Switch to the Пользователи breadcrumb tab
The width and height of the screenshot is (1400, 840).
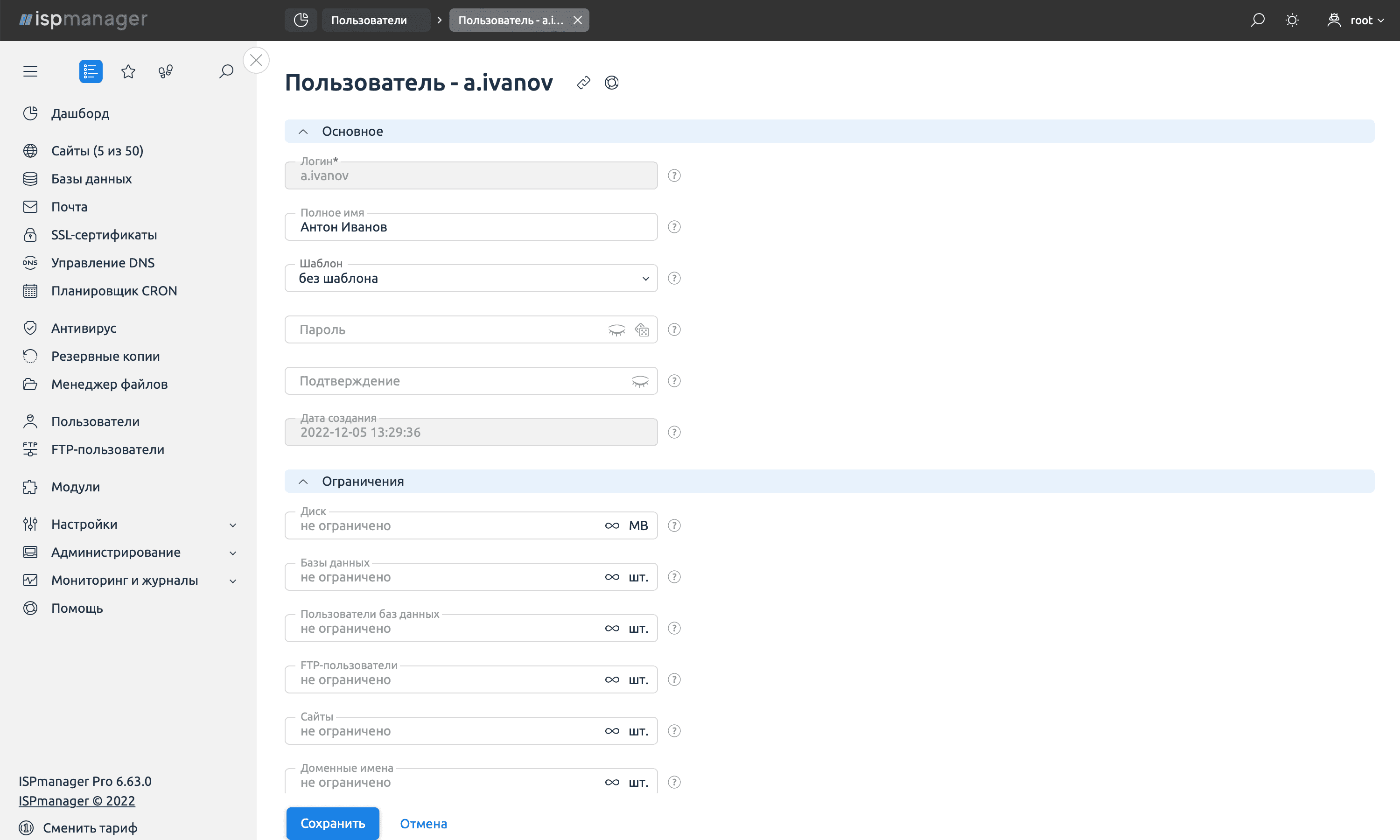tap(369, 21)
